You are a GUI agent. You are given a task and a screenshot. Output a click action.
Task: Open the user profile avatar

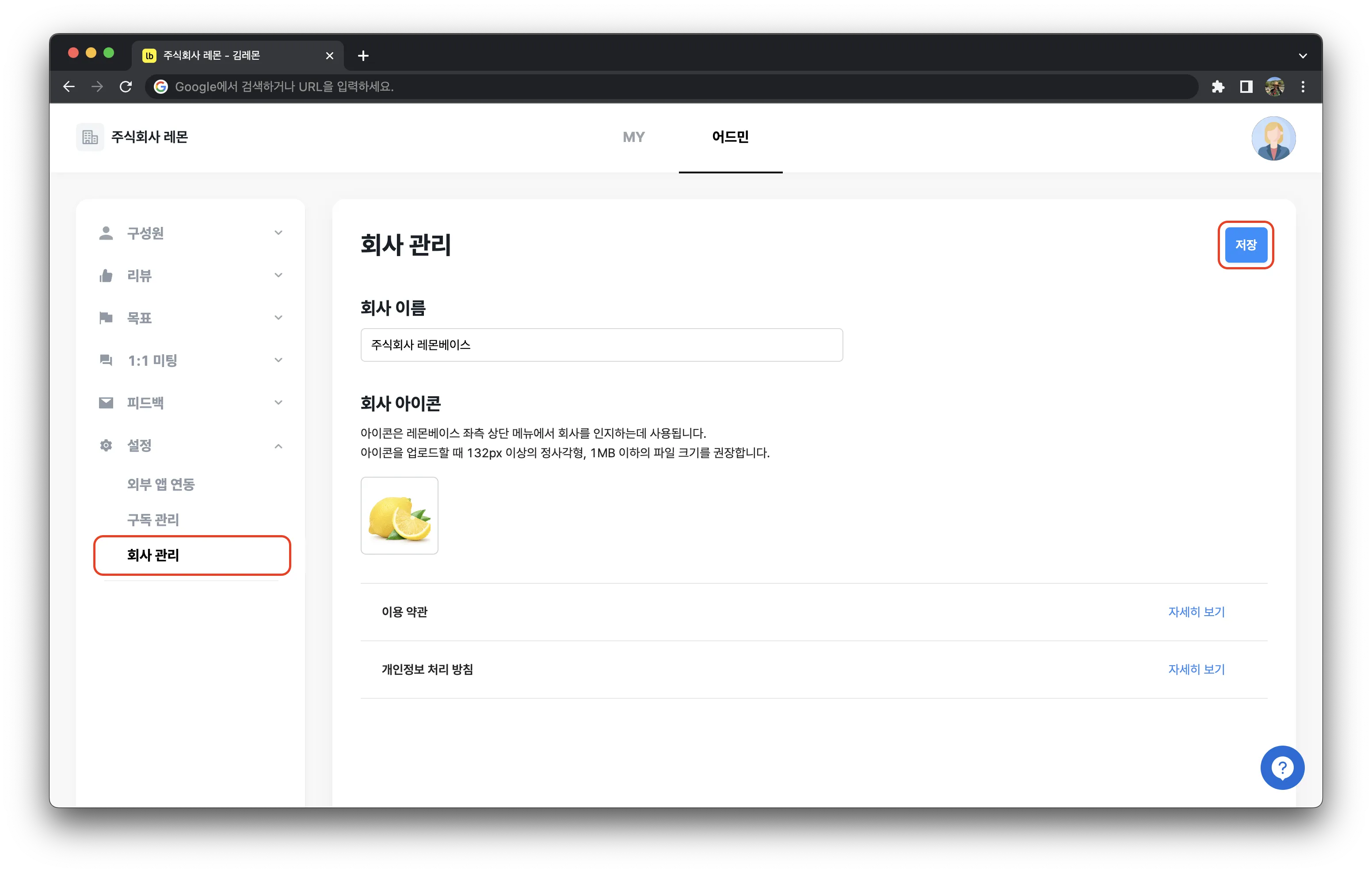tap(1273, 138)
